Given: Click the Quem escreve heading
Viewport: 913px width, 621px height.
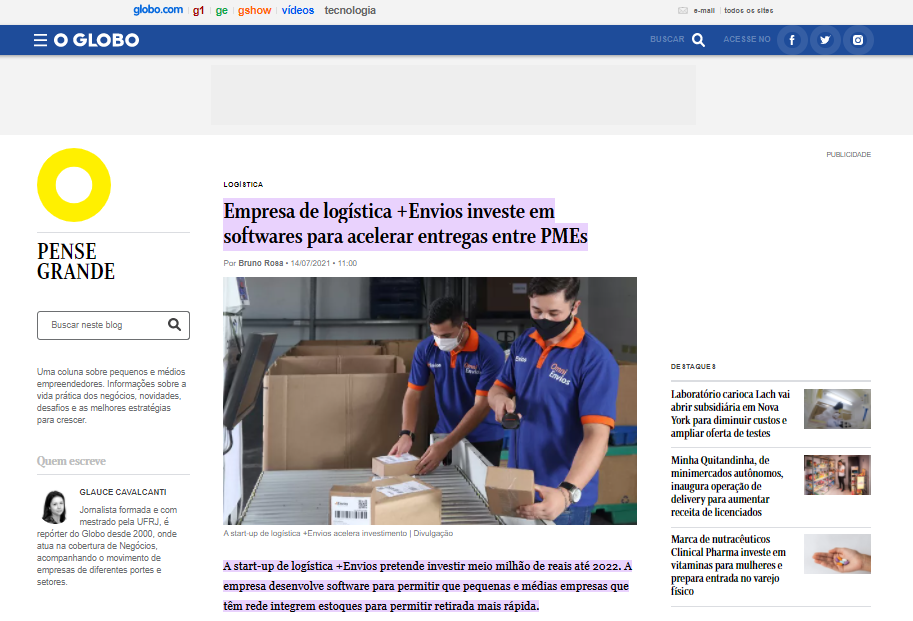Looking at the screenshot, I should point(71,461).
